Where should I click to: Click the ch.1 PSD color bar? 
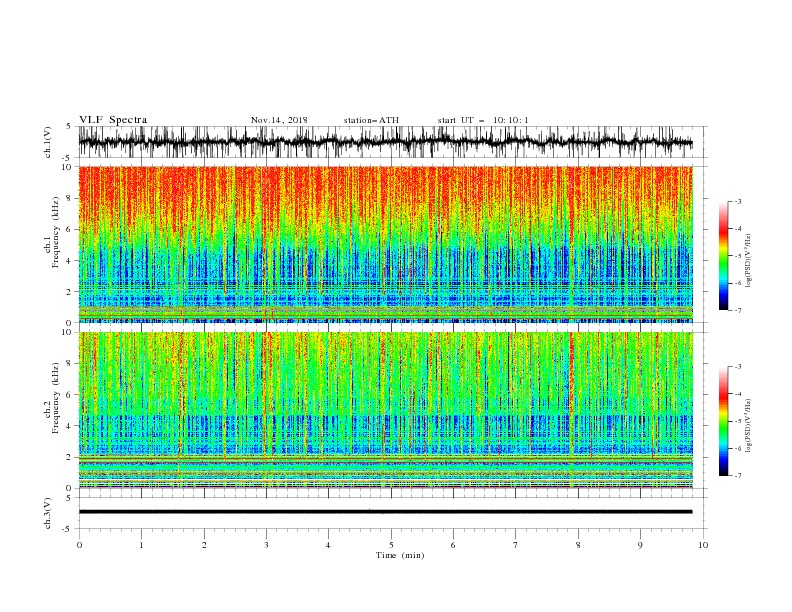point(723,256)
